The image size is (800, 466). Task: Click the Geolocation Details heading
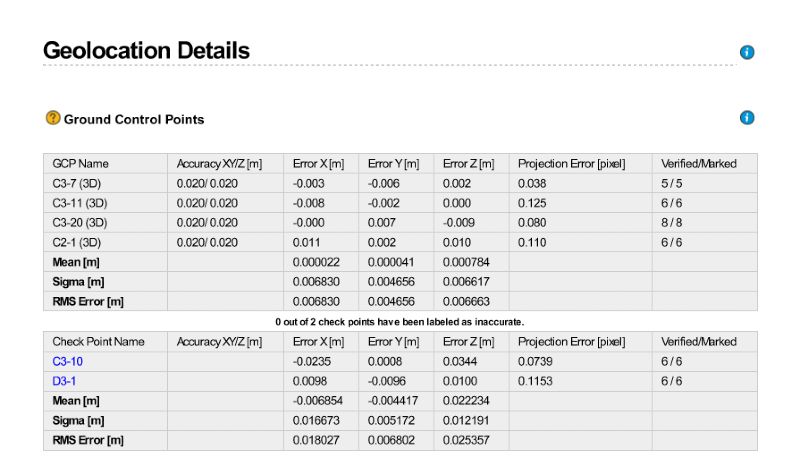coord(146,50)
